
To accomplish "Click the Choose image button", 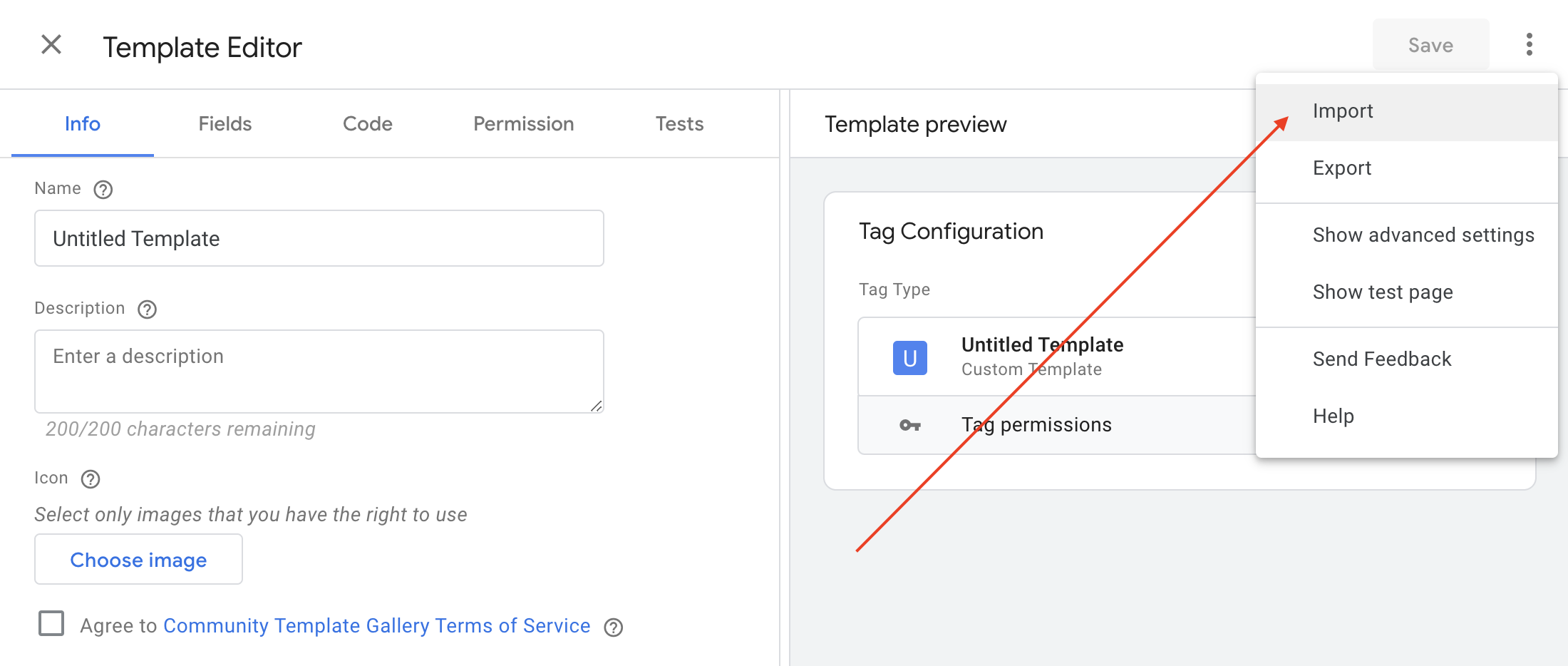I will coord(138,560).
